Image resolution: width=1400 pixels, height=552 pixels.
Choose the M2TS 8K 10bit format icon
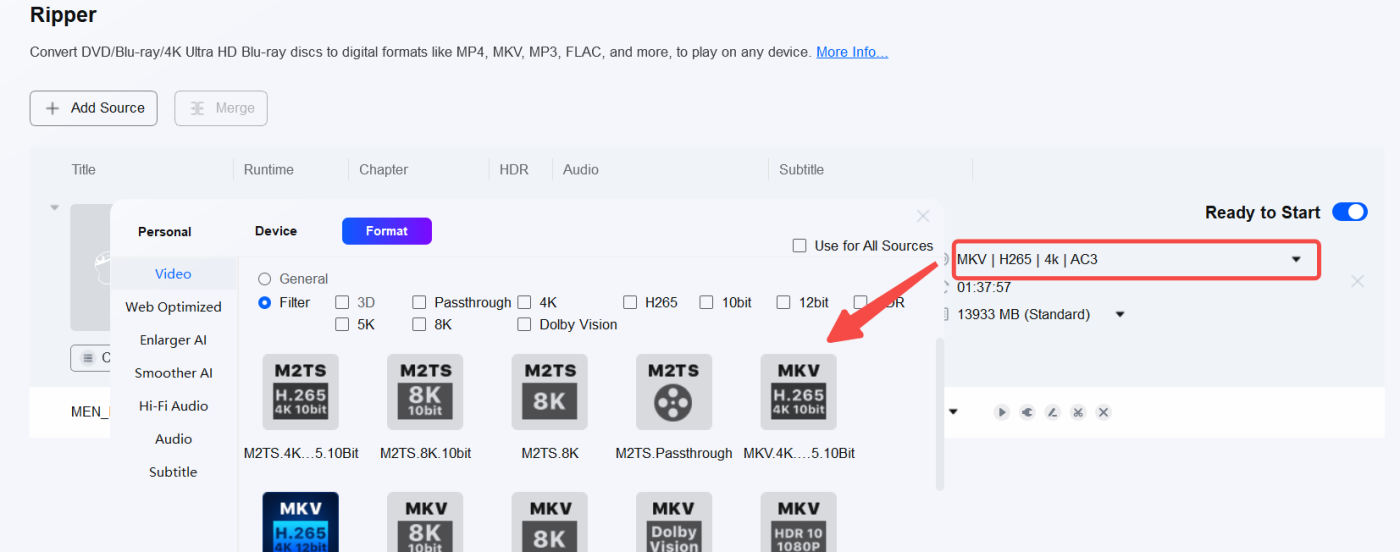click(x=425, y=392)
